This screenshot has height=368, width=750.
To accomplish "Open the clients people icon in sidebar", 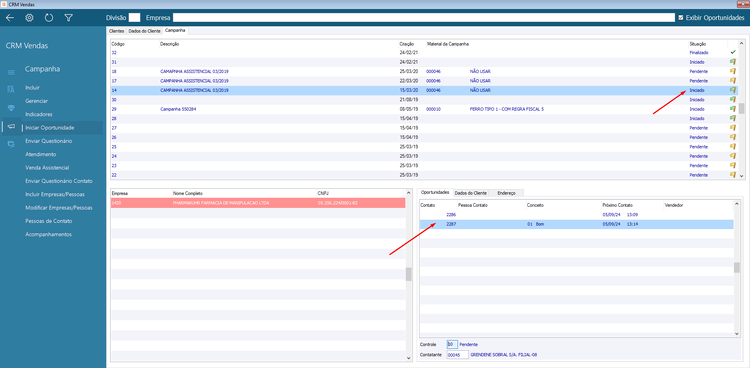I will coord(11,89).
